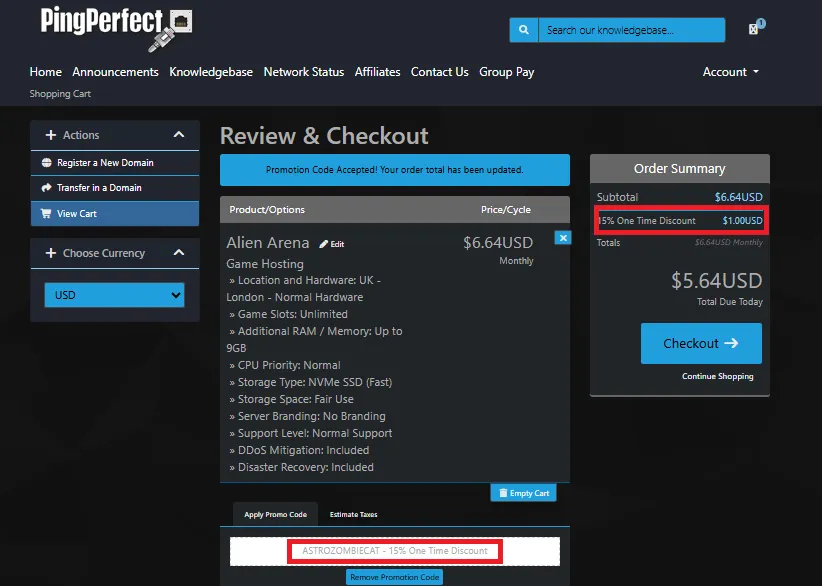Click Remove Promotion Code button
Image resolution: width=822 pixels, height=586 pixels.
394,577
